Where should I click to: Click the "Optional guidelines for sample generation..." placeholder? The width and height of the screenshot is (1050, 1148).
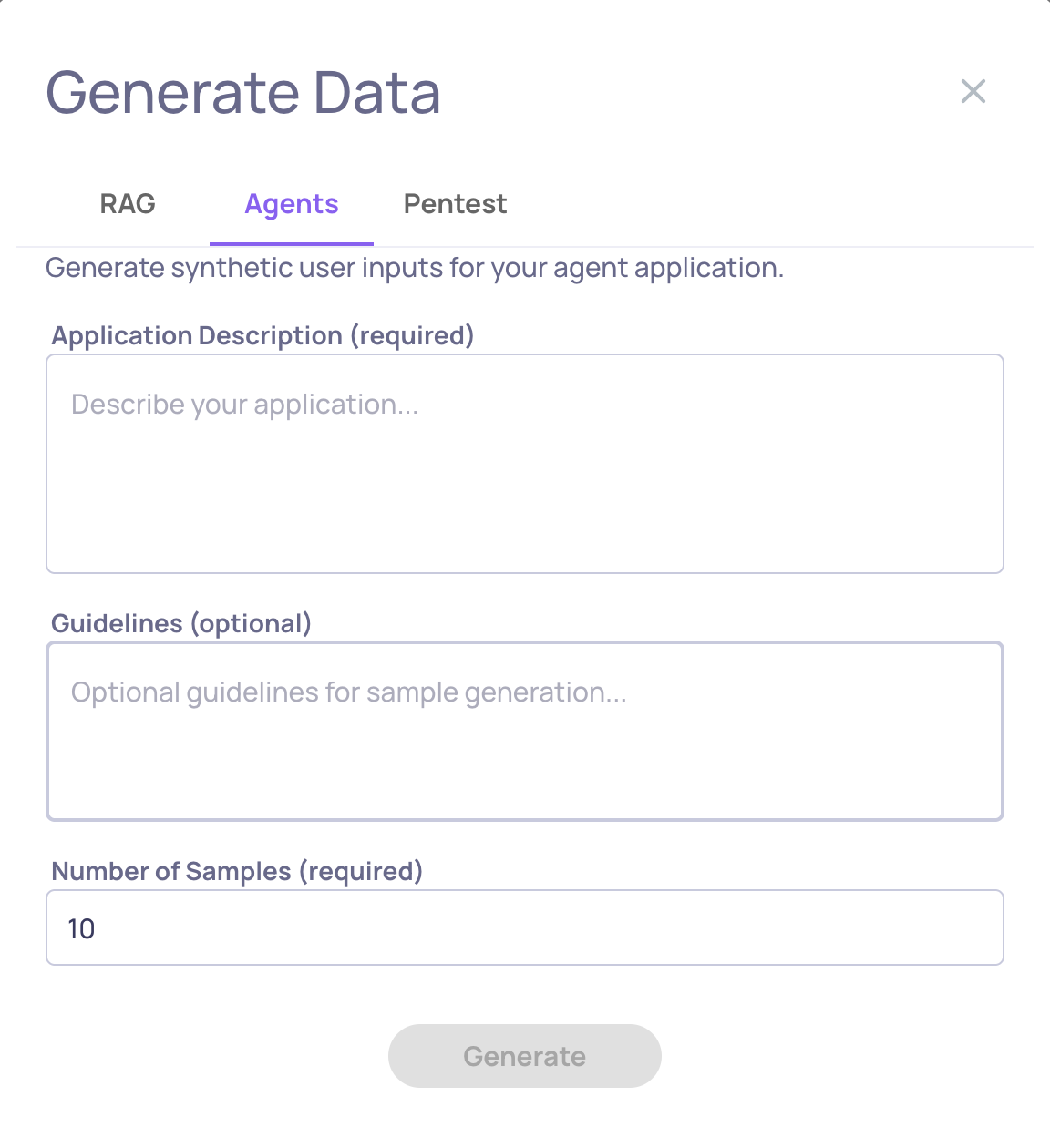click(x=348, y=692)
